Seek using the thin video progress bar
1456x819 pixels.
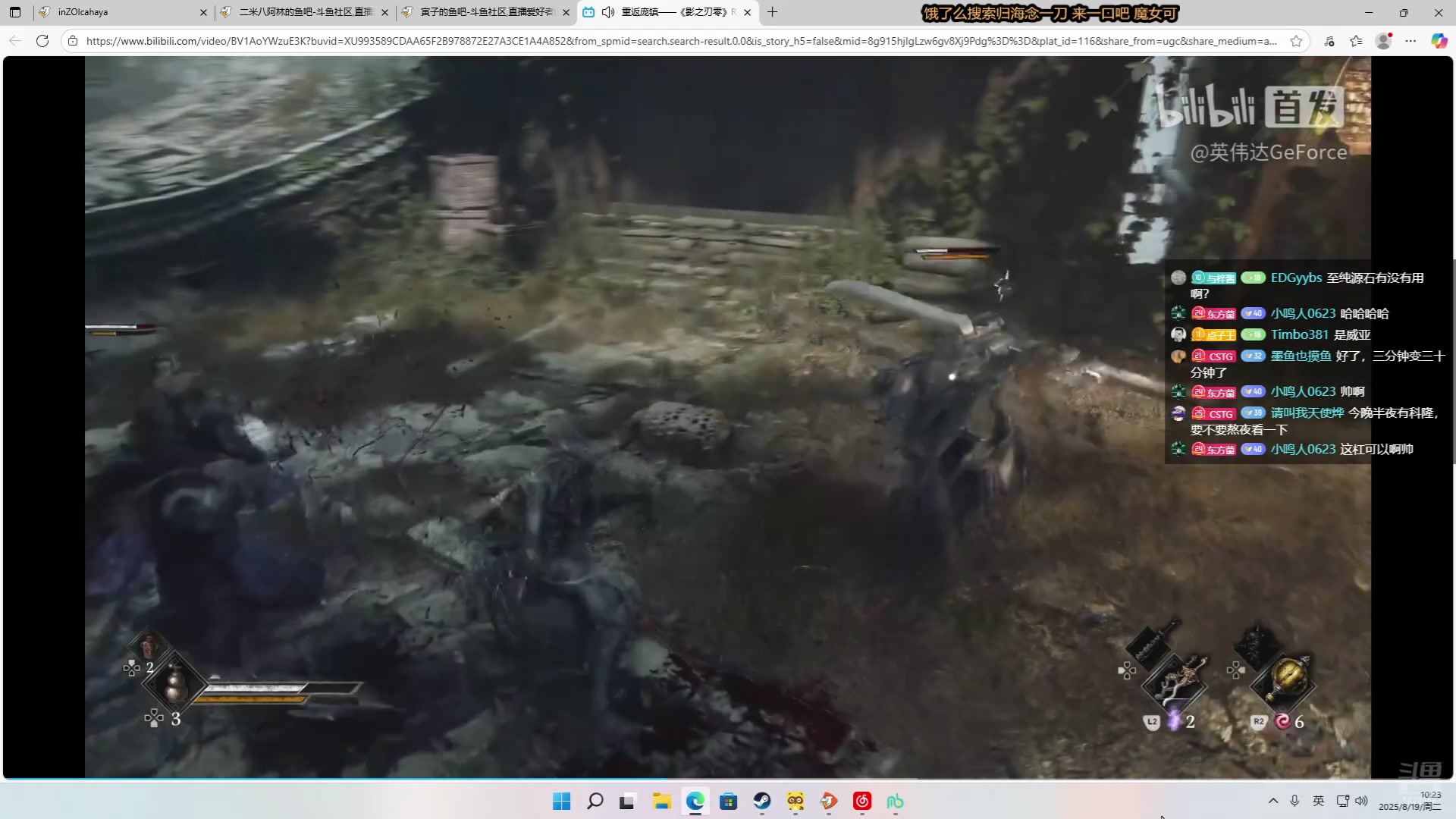point(728,779)
